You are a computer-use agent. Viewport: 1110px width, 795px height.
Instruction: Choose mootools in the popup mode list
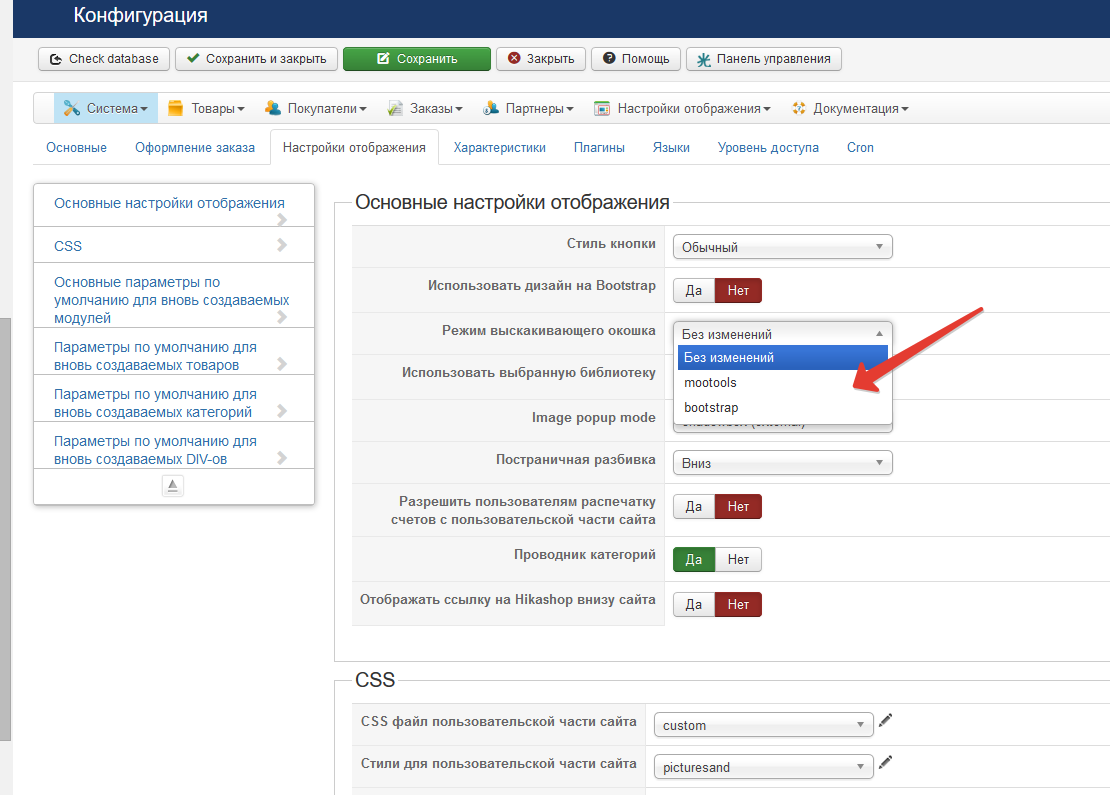pos(711,383)
